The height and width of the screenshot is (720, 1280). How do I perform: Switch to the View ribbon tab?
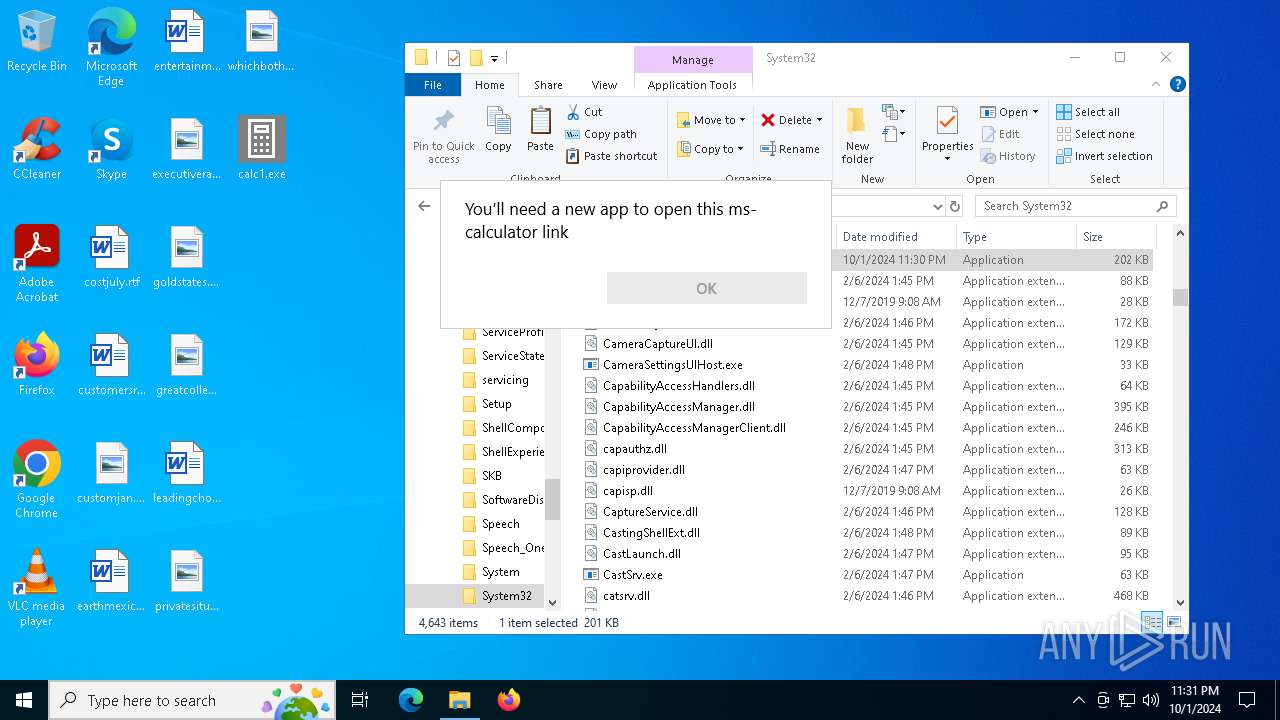[x=605, y=85]
